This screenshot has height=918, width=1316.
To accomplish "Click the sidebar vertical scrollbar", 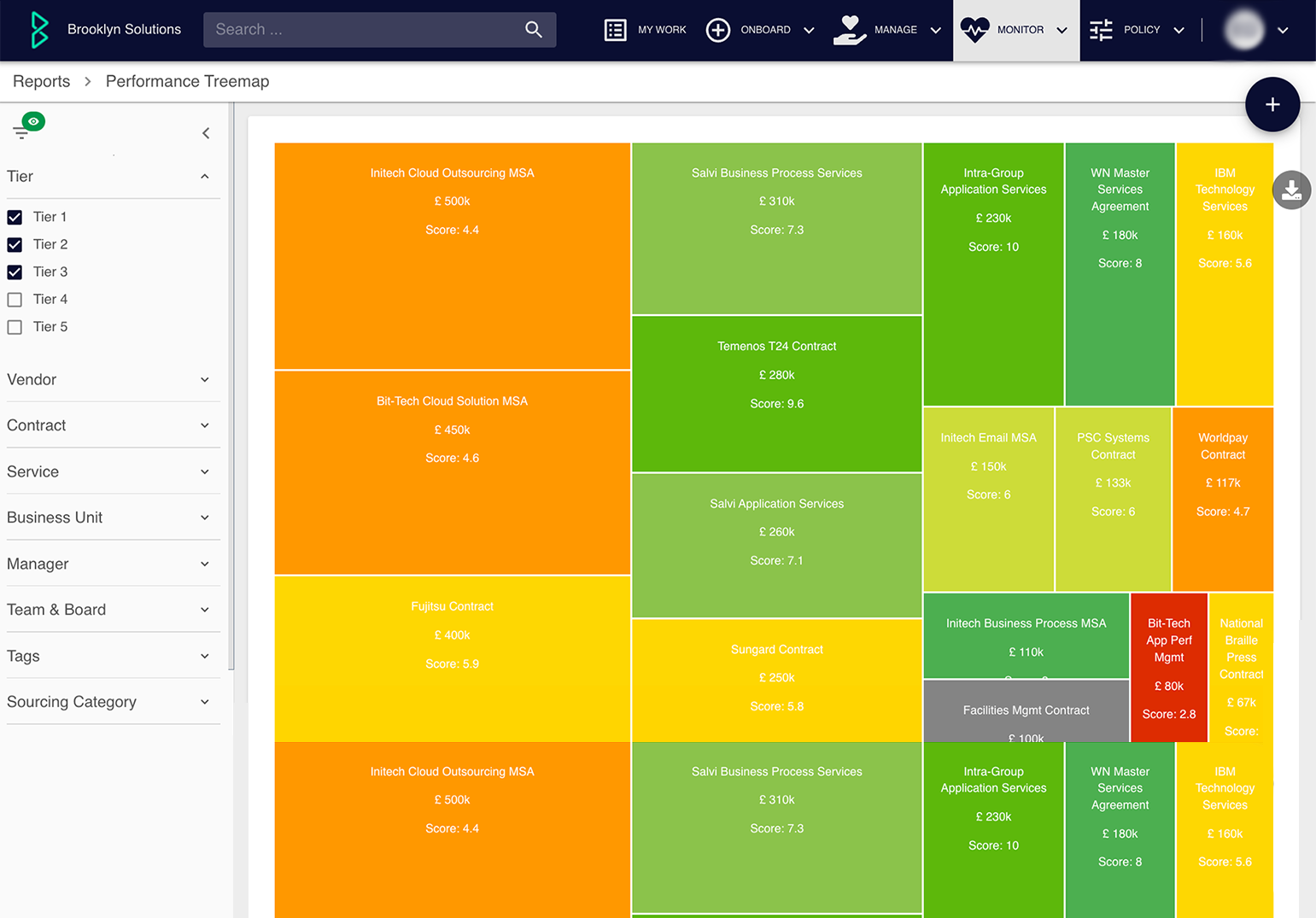I will pyautogui.click(x=231, y=386).
